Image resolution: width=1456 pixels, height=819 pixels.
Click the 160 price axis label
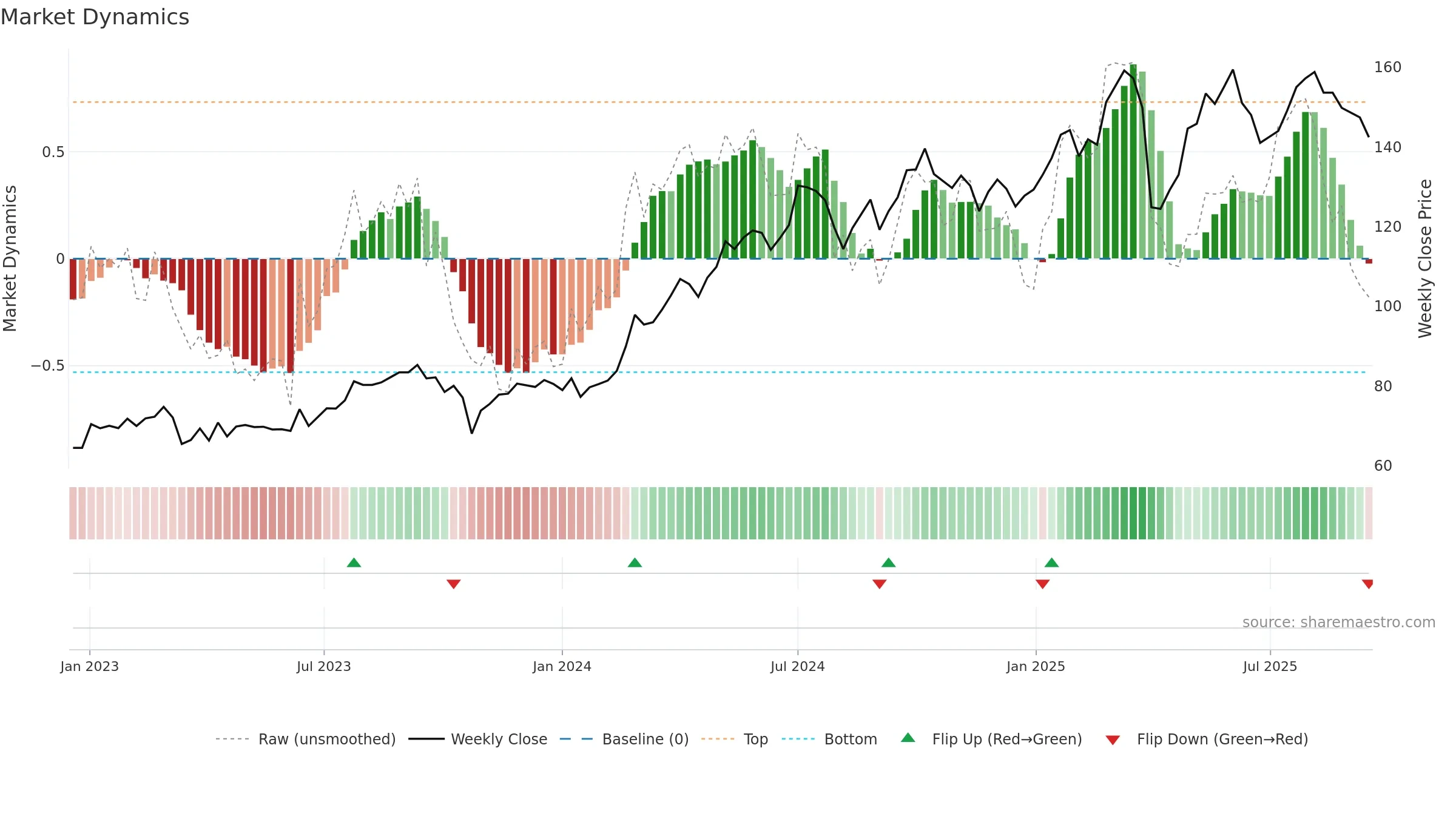point(1388,67)
